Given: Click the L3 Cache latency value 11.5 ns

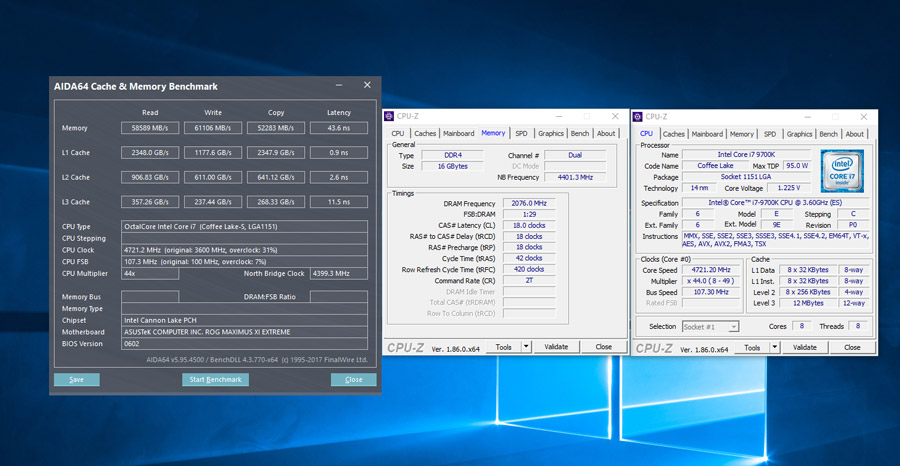Looking at the screenshot, I should pyautogui.click(x=339, y=202).
